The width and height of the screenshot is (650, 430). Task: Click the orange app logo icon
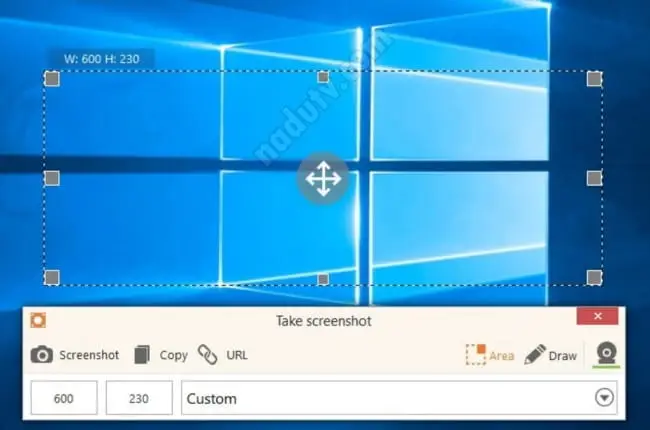(38, 321)
